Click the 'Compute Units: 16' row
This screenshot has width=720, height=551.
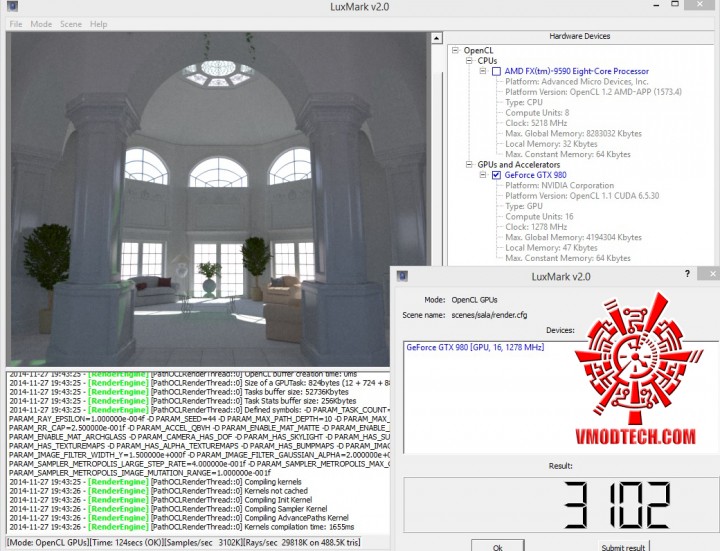[x=539, y=216]
